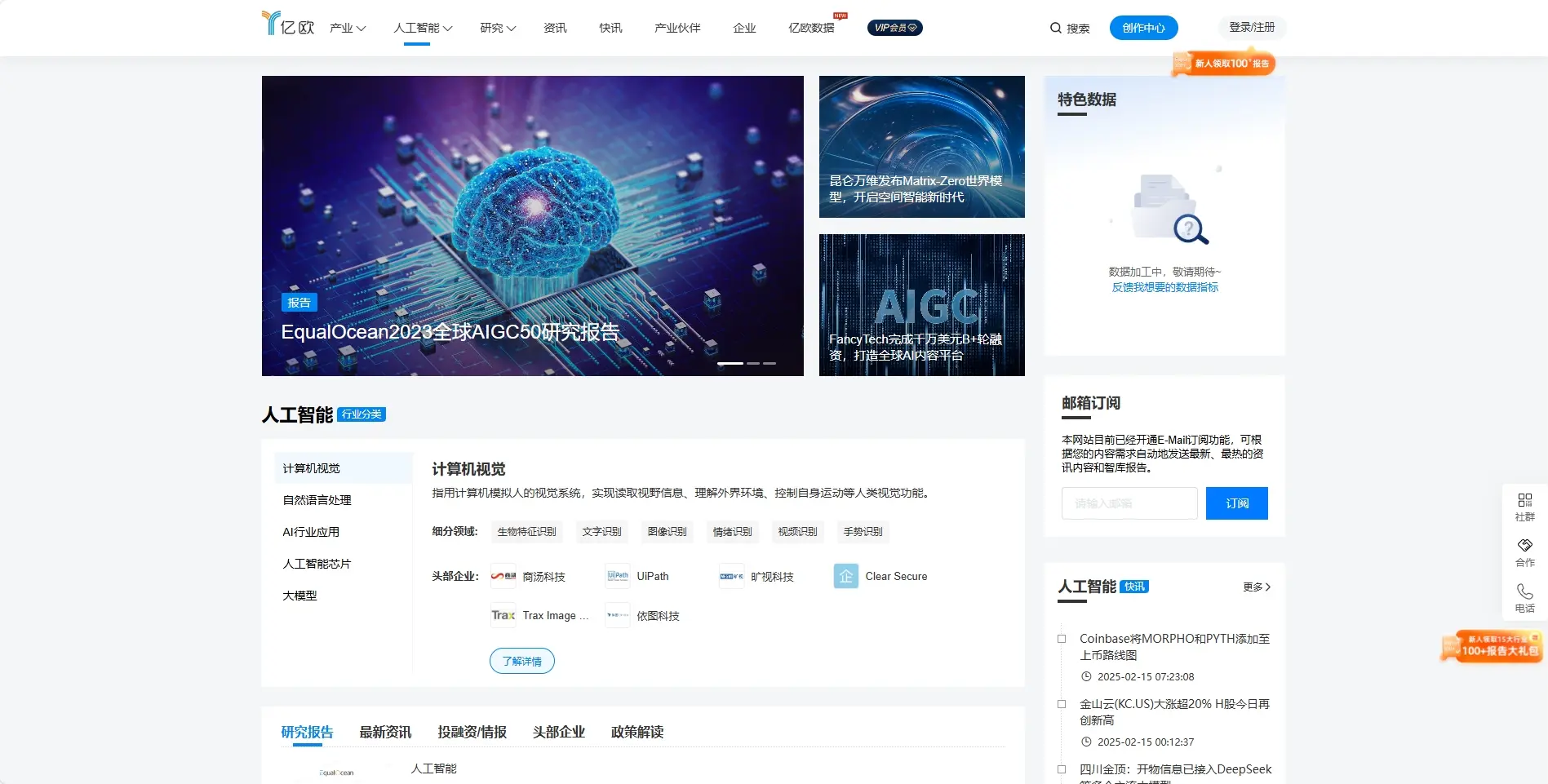Click 更多 arrow in 人工智能快讯
Viewport: 1548px width, 784px height.
[1257, 587]
